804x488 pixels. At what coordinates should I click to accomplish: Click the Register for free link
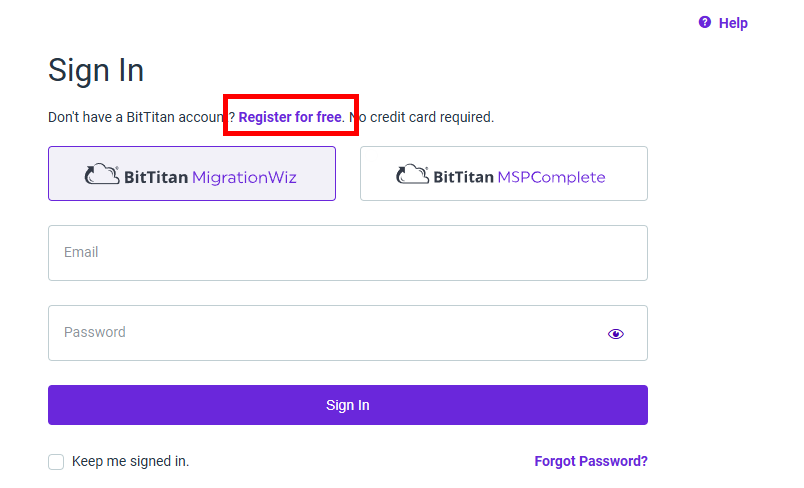coord(290,117)
